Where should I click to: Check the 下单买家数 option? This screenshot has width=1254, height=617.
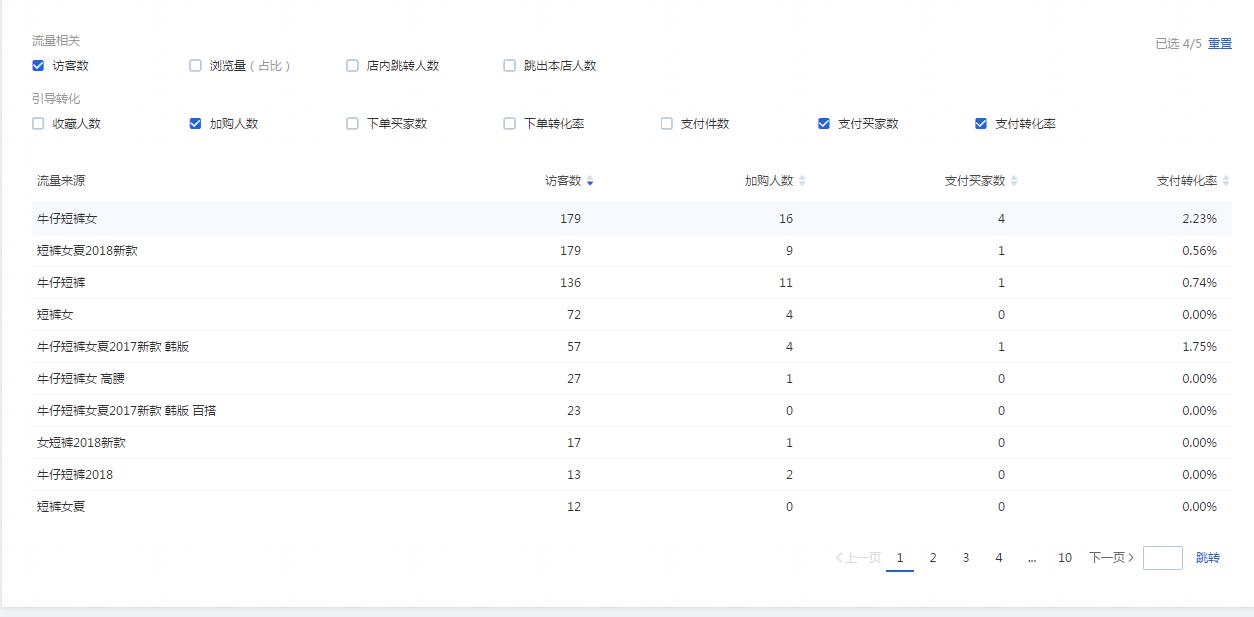coord(352,124)
